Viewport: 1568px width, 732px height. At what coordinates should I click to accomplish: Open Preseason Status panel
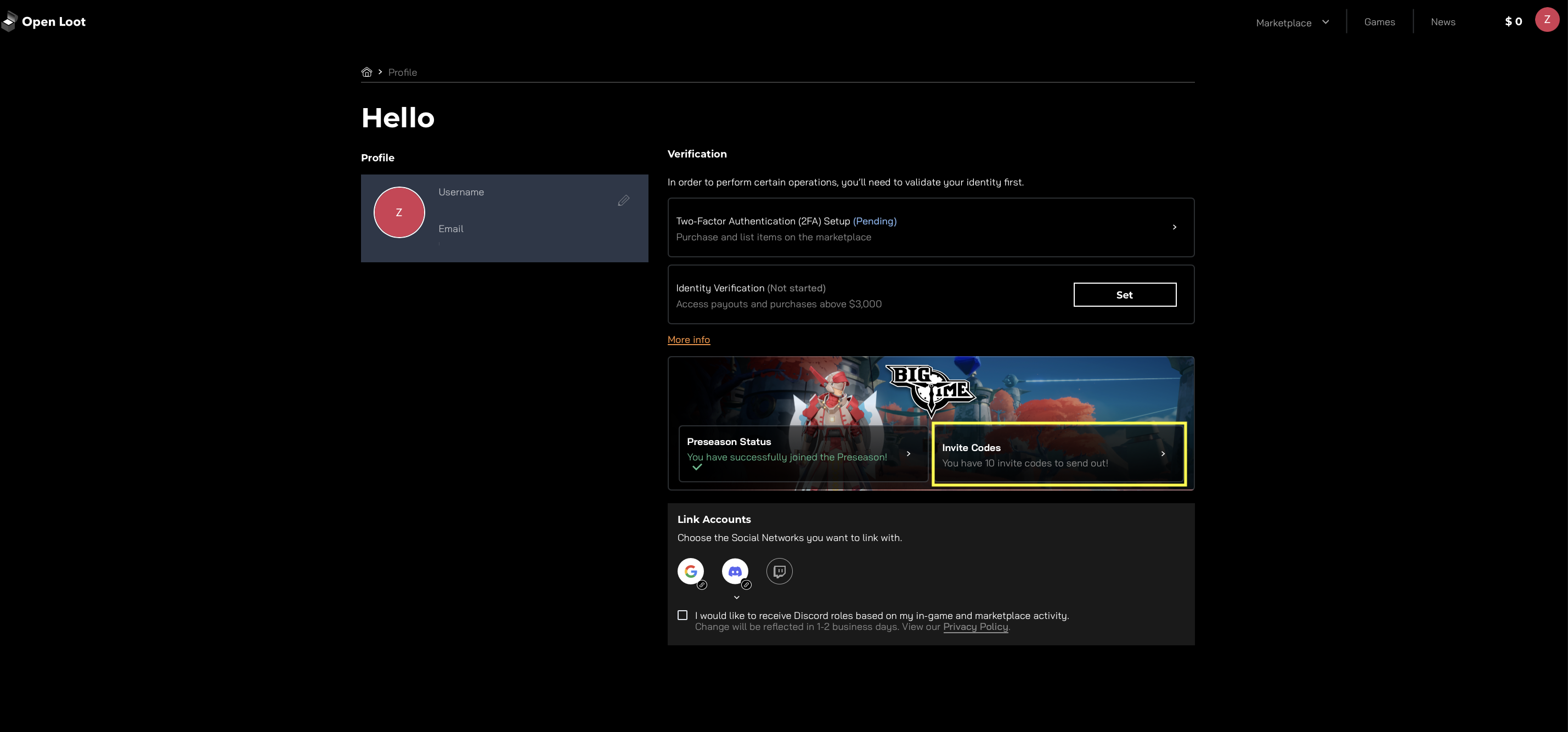(803, 454)
